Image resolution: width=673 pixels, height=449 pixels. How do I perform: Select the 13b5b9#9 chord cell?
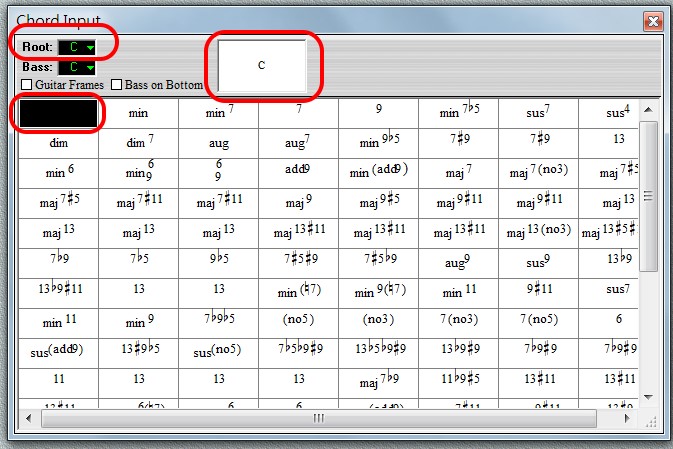[379, 354]
